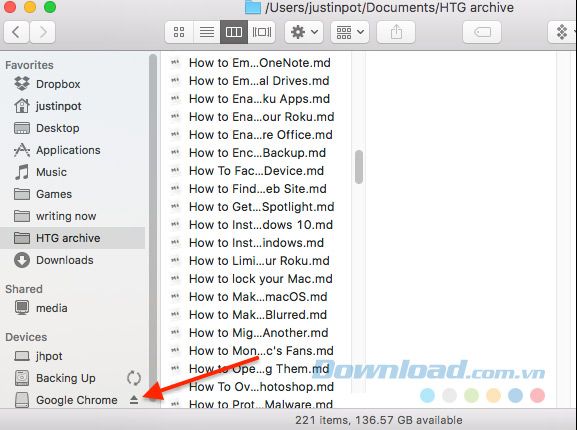The height and width of the screenshot is (430, 577).
Task: Click the folder icon in the title bar
Action: pyautogui.click(x=253, y=7)
